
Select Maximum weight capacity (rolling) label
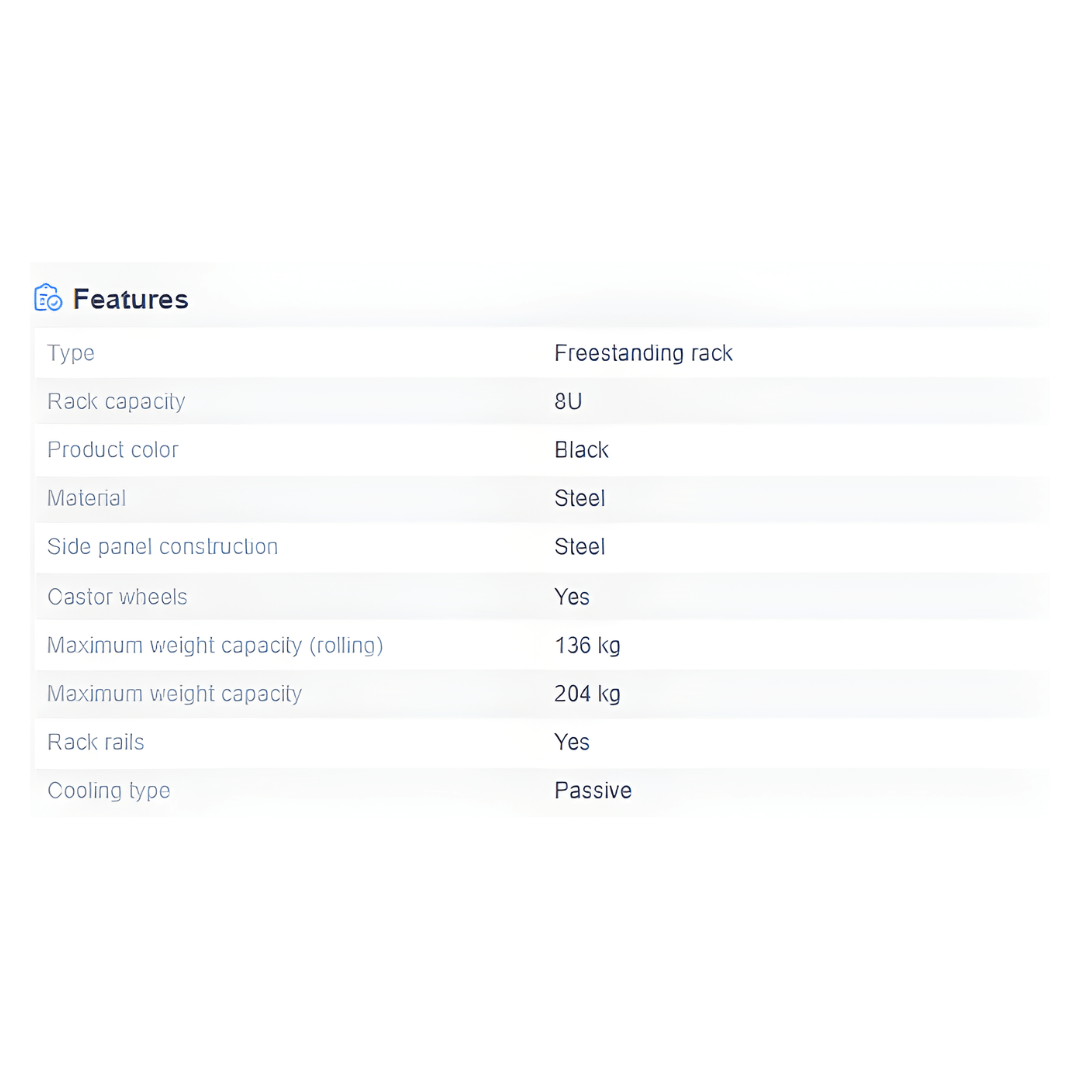point(215,645)
